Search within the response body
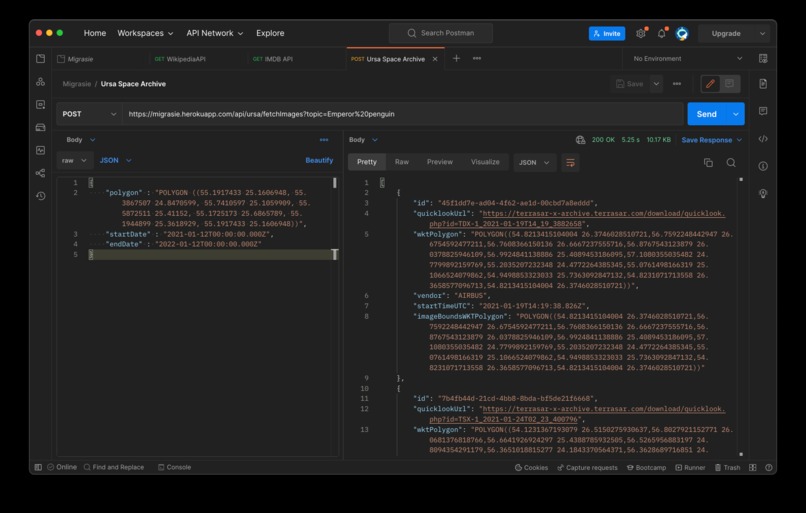Viewport: 806px width, 513px height. [x=731, y=163]
